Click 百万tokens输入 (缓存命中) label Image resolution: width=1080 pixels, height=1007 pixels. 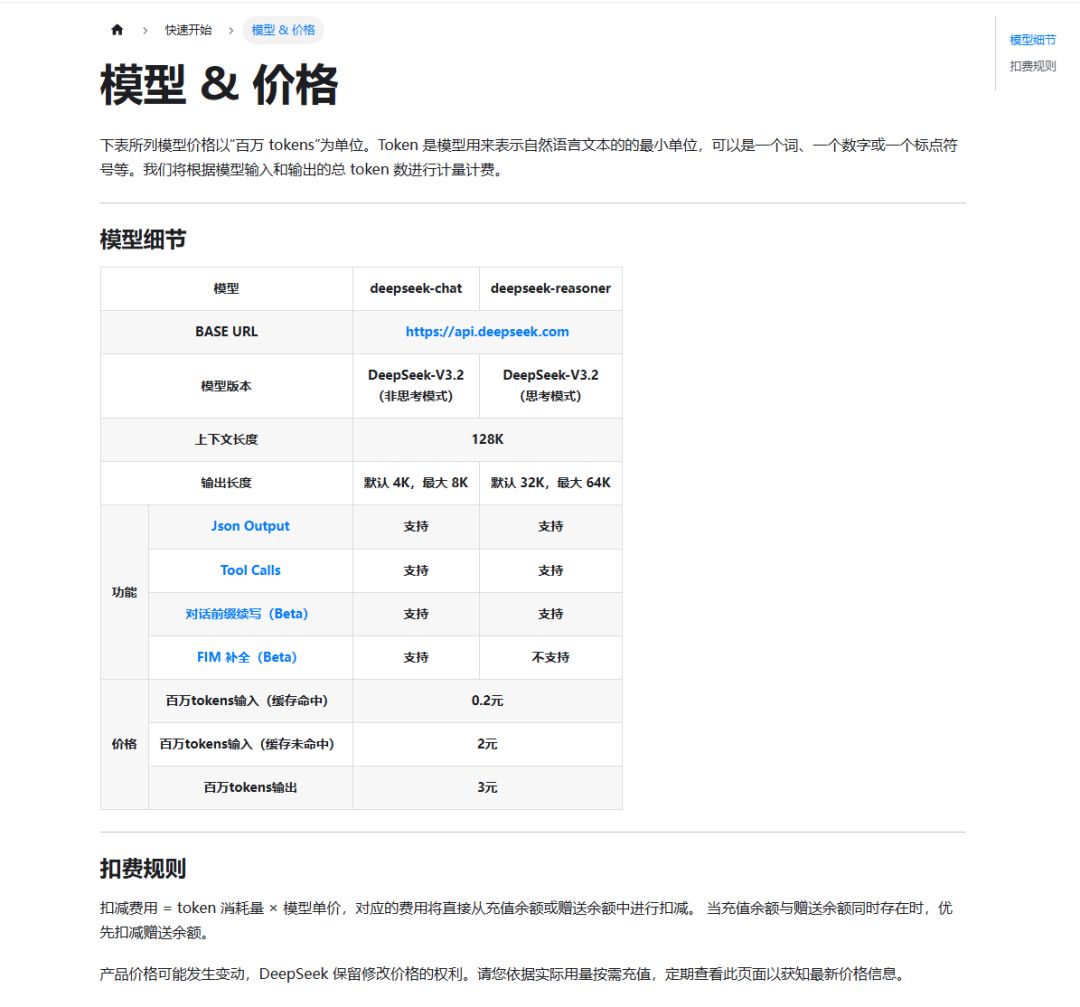click(x=247, y=700)
